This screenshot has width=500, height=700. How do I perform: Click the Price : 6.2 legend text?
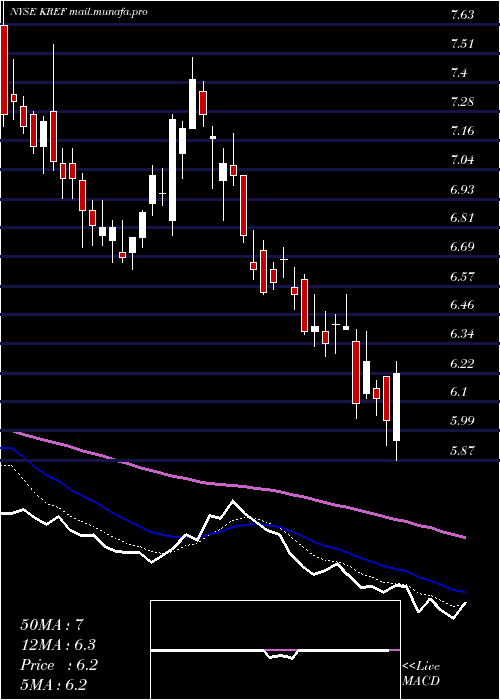pos(58,665)
